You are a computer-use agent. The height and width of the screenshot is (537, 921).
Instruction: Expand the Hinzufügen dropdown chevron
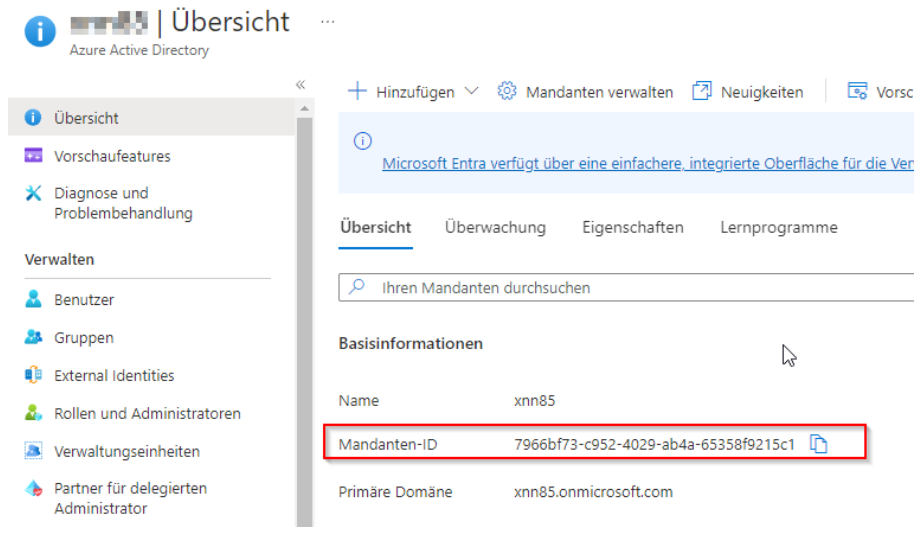tap(471, 91)
